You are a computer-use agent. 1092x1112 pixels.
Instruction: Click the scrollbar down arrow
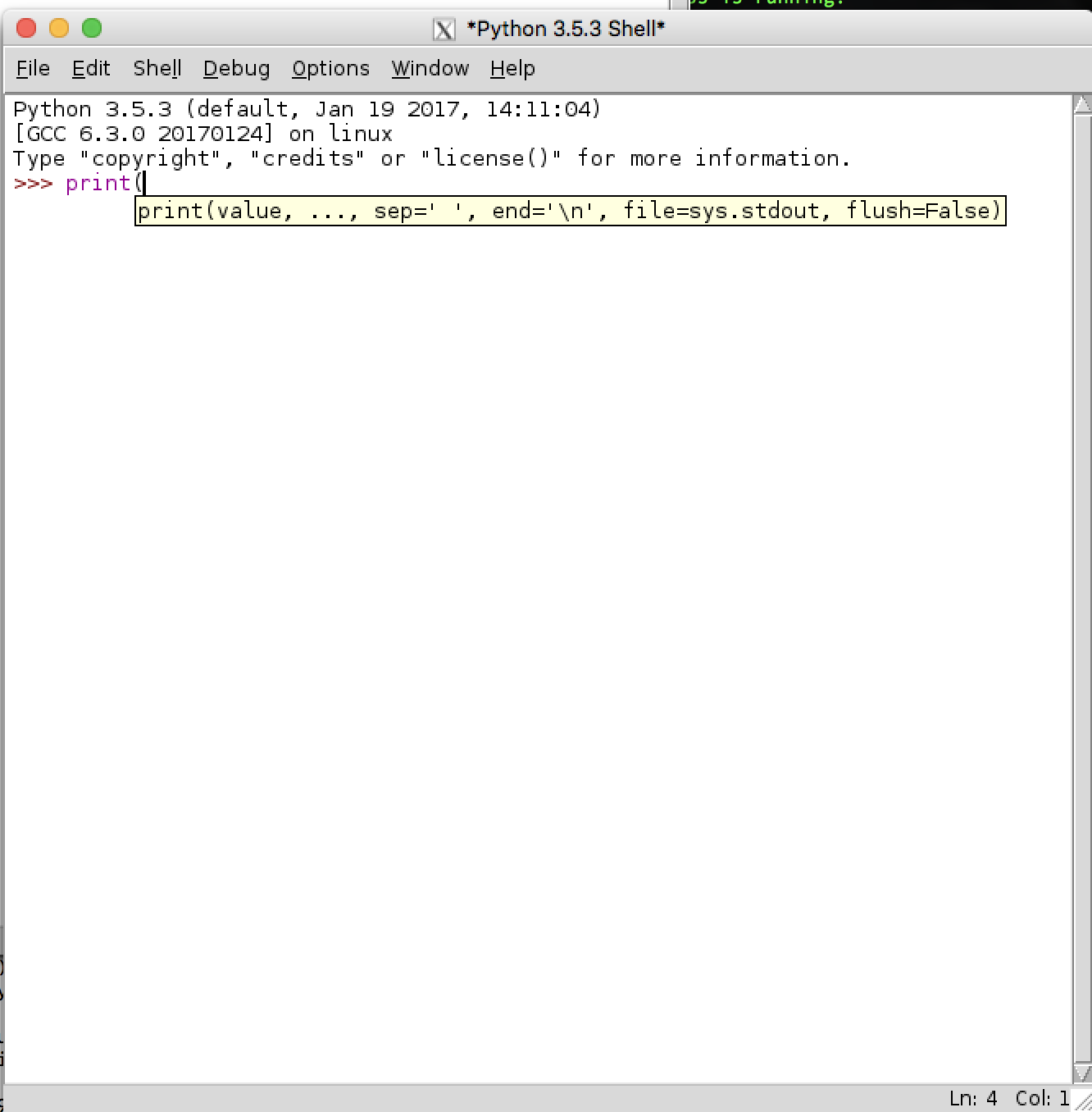tap(1082, 1073)
